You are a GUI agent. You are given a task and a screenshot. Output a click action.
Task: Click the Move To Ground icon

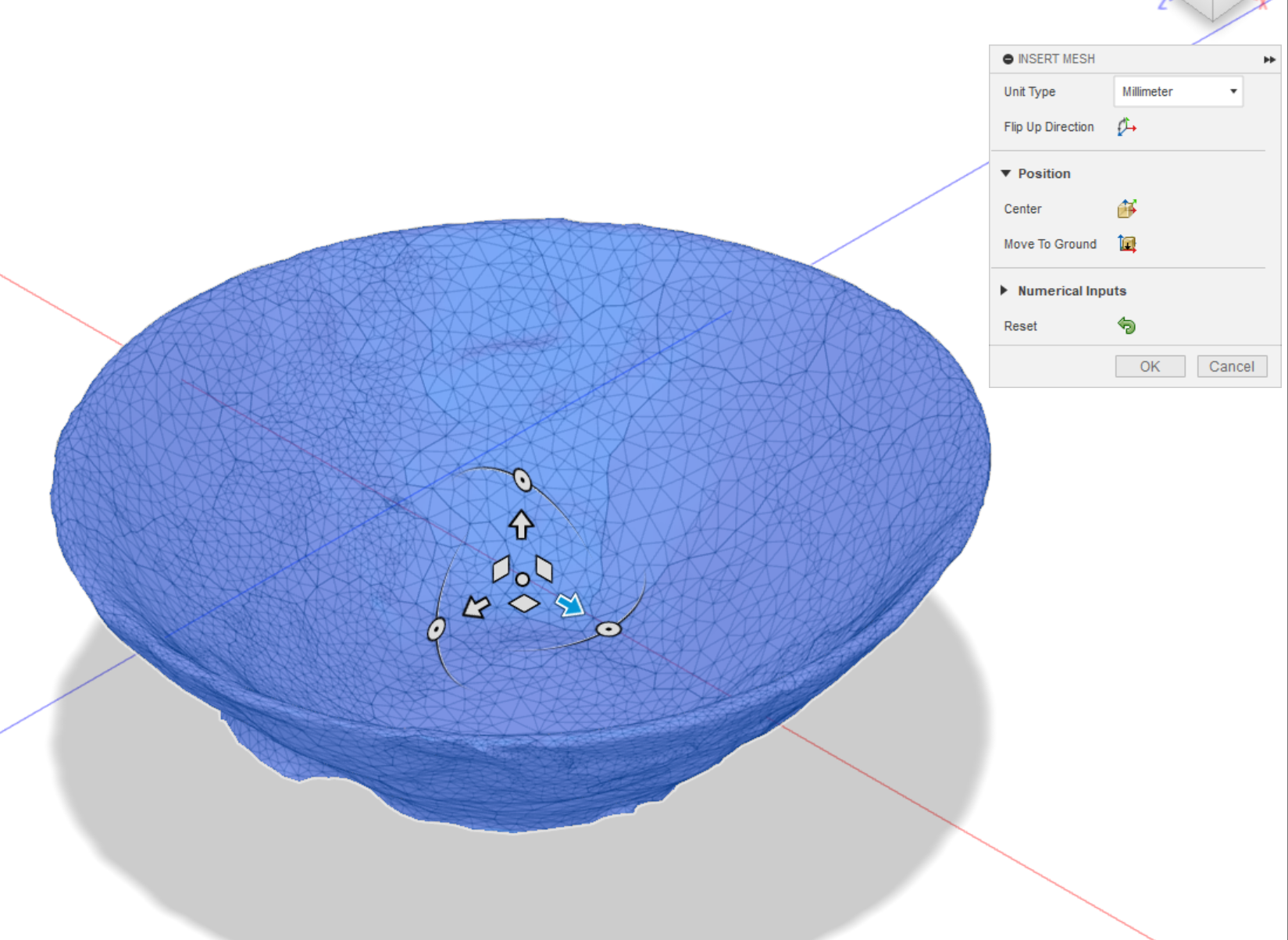click(x=1127, y=244)
